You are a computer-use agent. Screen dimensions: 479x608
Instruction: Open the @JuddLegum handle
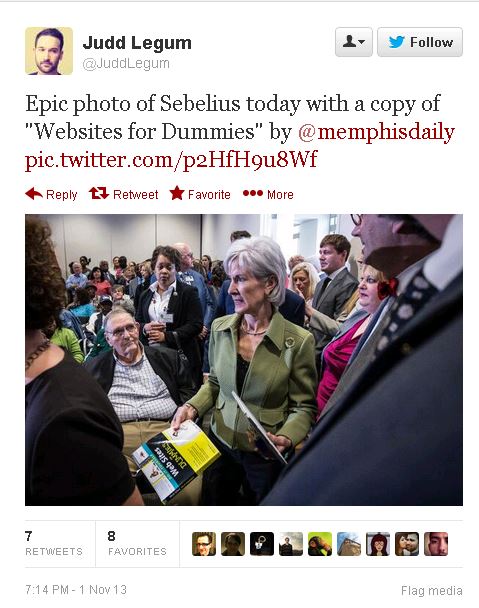coord(126,64)
